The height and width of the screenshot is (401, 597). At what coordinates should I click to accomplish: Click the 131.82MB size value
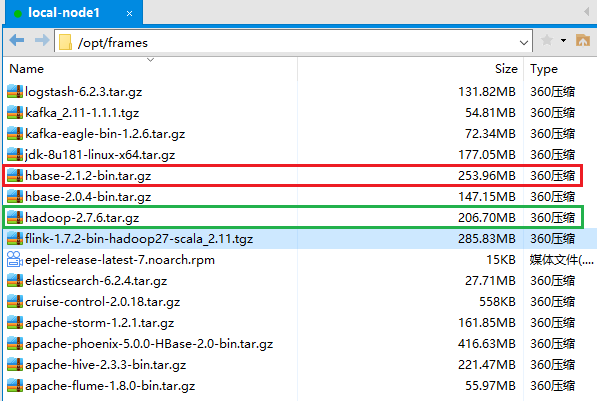point(487,92)
